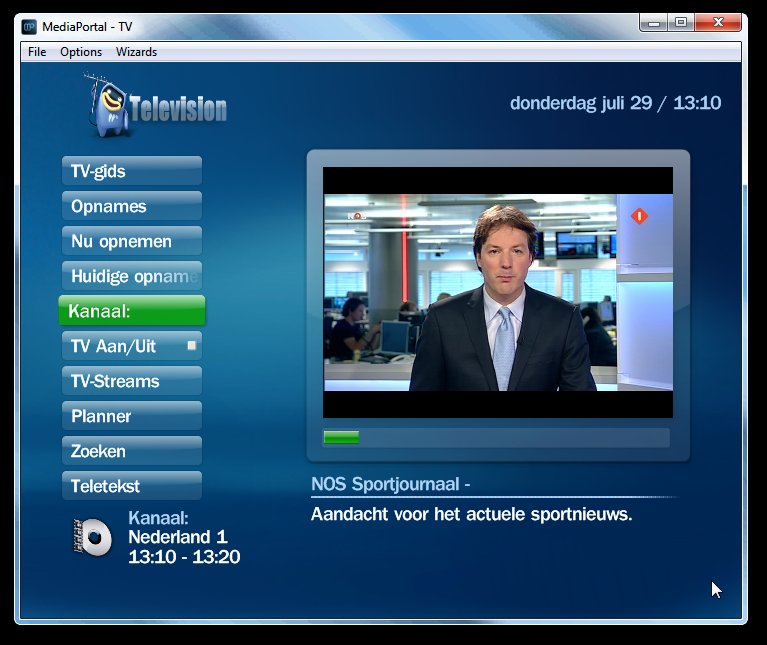The image size is (767, 645).
Task: Toggle TV Aan/Uit switch
Action: (132, 346)
